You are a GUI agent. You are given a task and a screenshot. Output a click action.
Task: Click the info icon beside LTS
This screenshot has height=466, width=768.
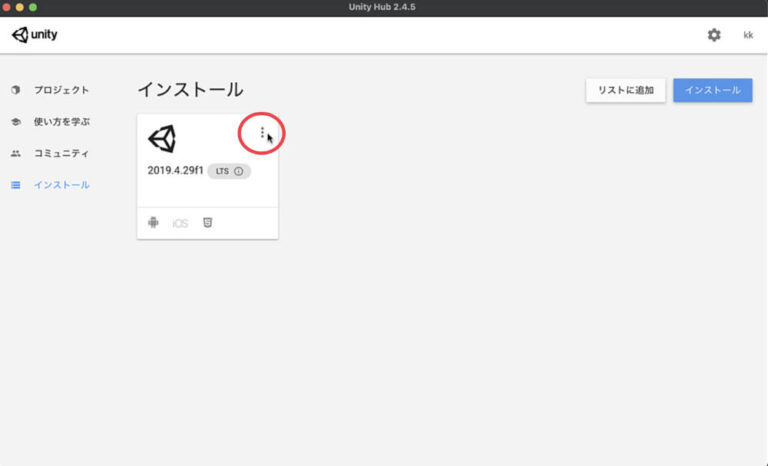click(x=239, y=171)
